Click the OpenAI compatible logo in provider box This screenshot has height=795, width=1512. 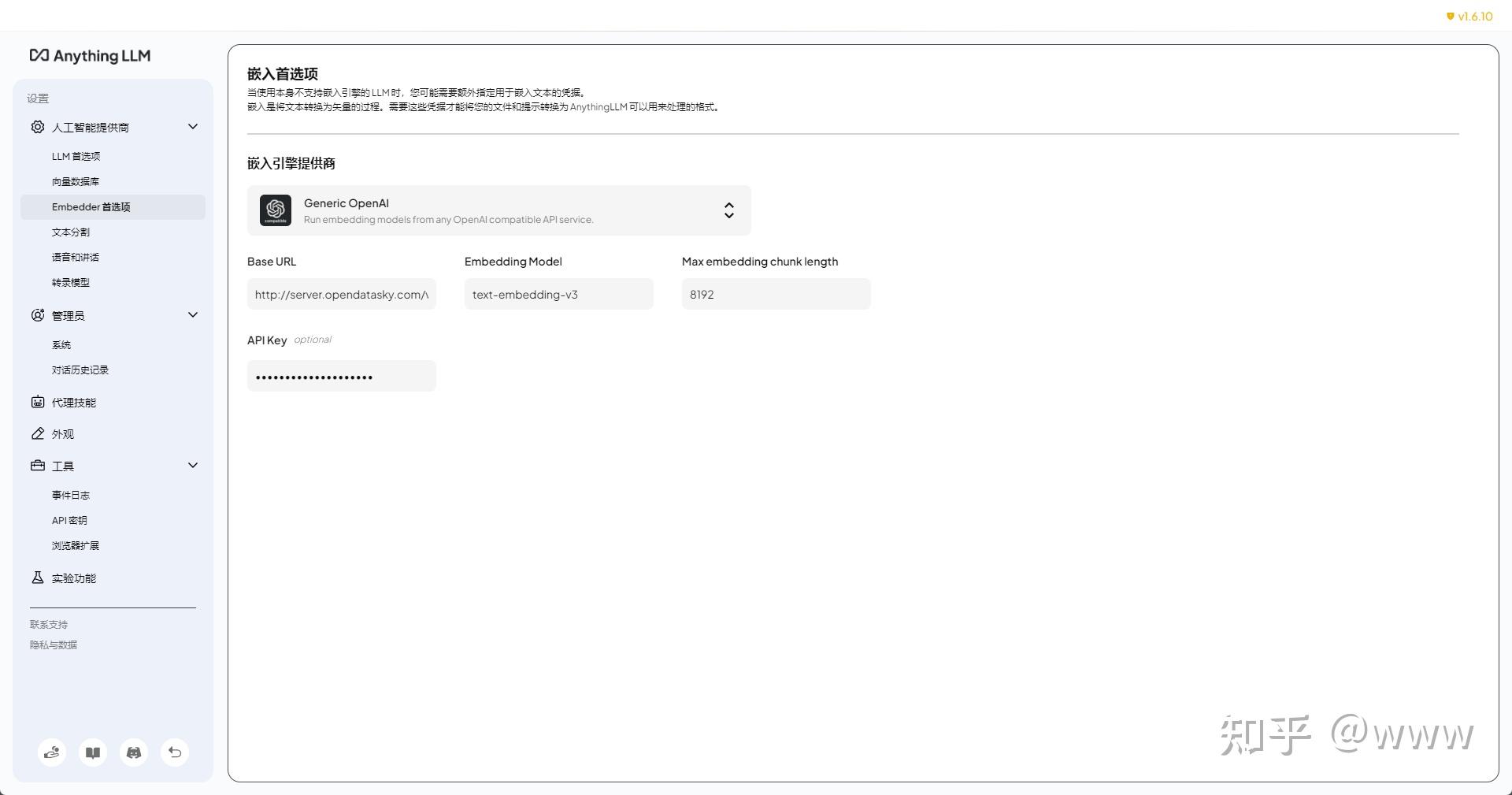coord(276,210)
